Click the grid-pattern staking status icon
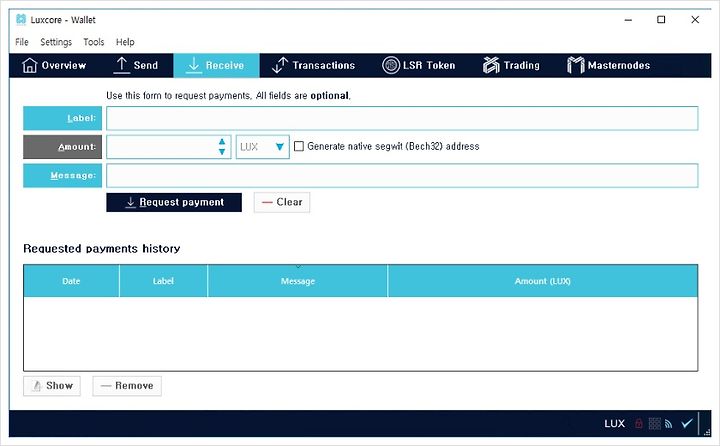Image resolution: width=720 pixels, height=446 pixels. point(654,423)
